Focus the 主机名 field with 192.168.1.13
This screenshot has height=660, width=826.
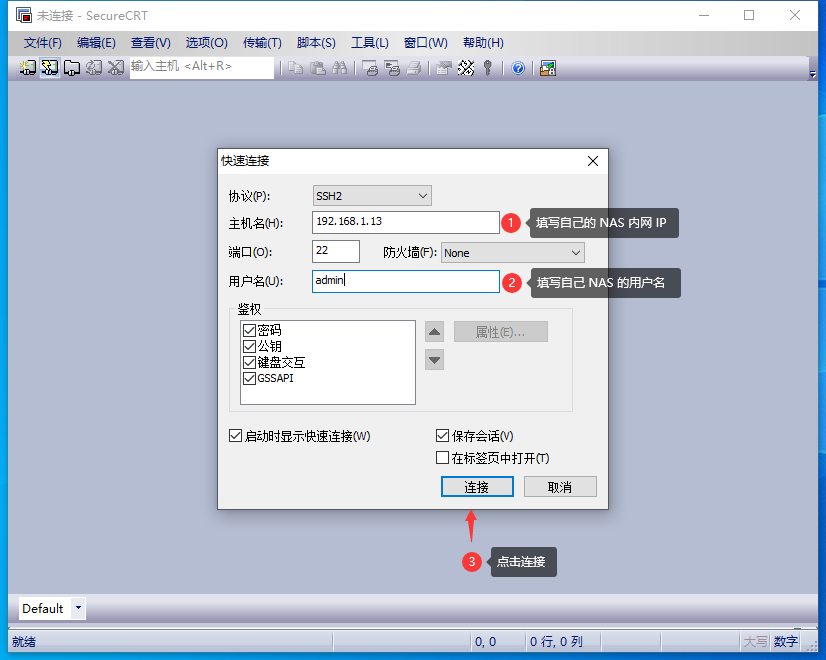pyautogui.click(x=406, y=222)
